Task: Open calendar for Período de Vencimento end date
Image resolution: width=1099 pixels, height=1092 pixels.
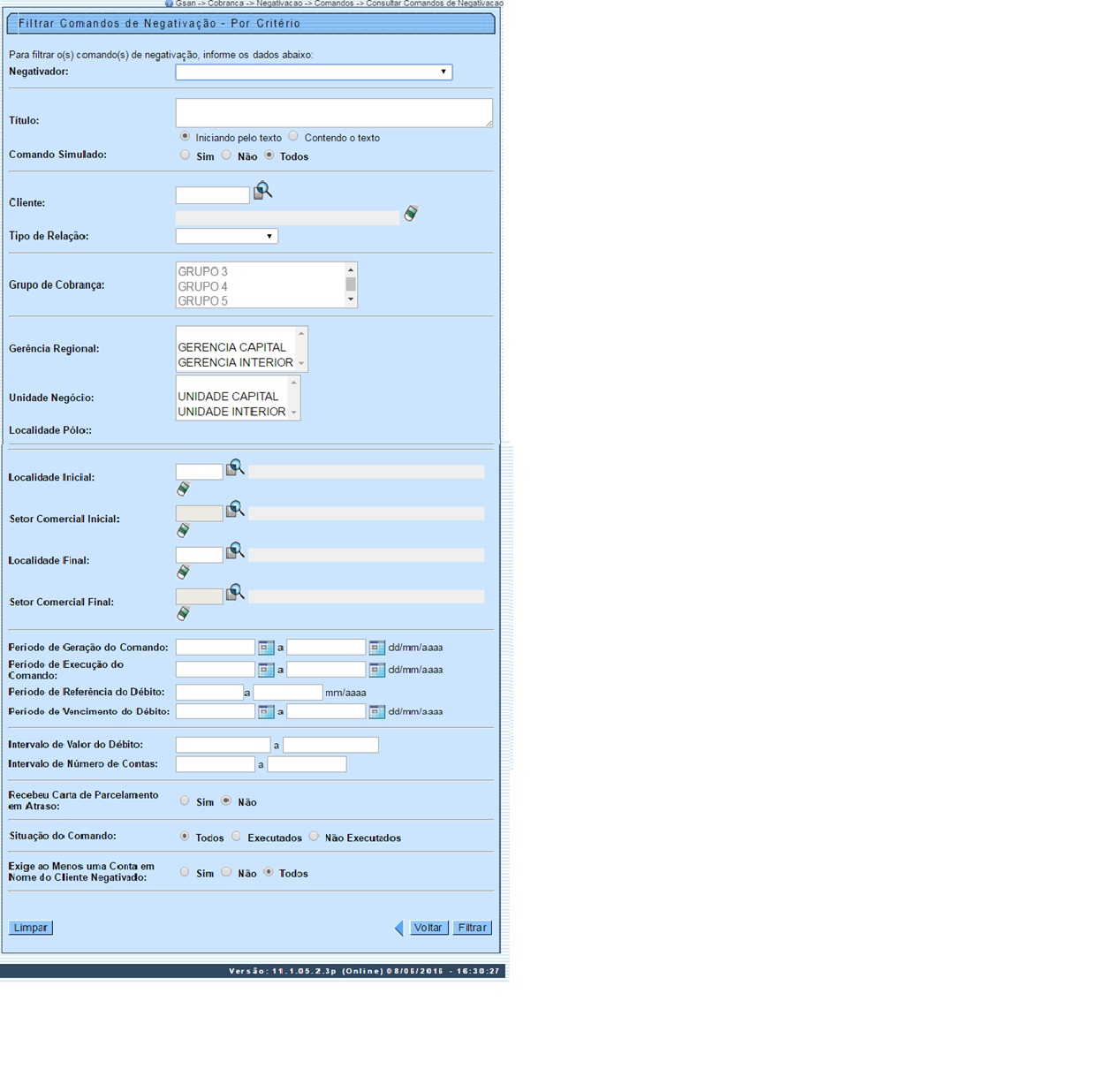Action: click(376, 711)
